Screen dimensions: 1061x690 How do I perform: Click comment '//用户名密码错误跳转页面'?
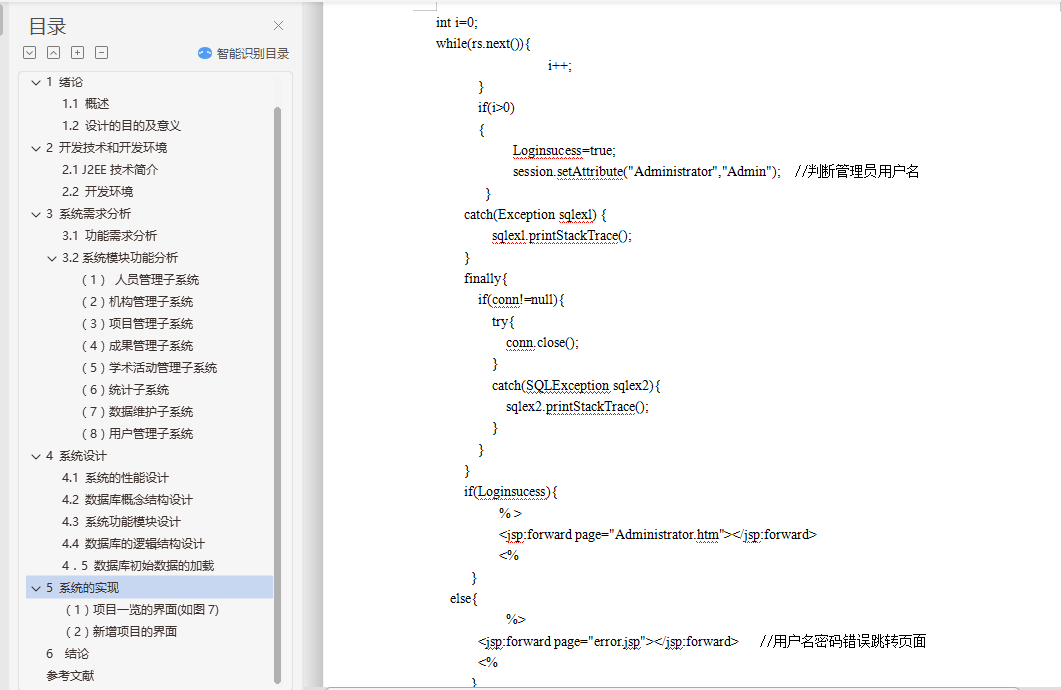coord(843,641)
